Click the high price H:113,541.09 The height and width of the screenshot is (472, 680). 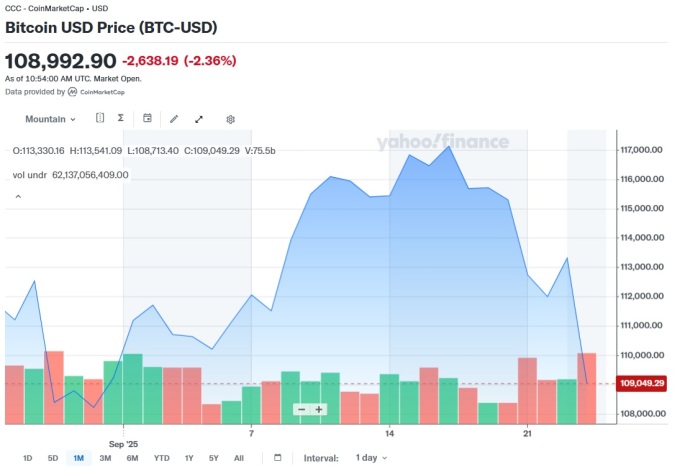[96, 151]
